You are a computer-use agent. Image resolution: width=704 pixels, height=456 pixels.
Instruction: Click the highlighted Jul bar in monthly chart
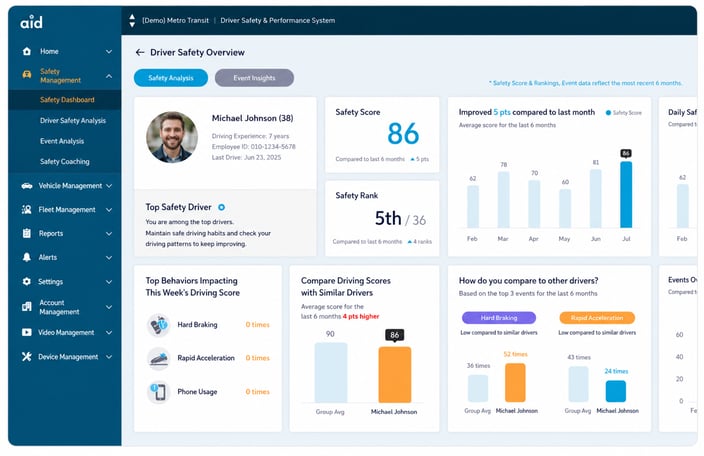tap(626, 194)
